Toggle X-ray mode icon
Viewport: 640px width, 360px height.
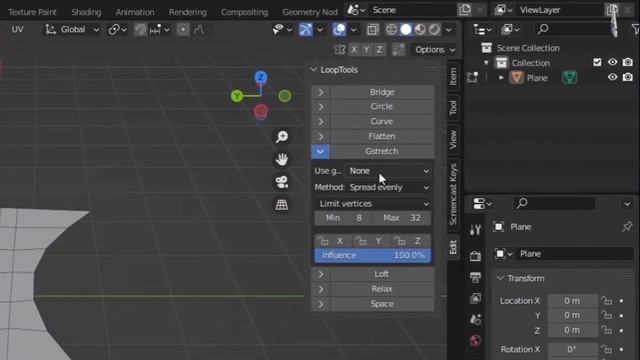pos(372,29)
